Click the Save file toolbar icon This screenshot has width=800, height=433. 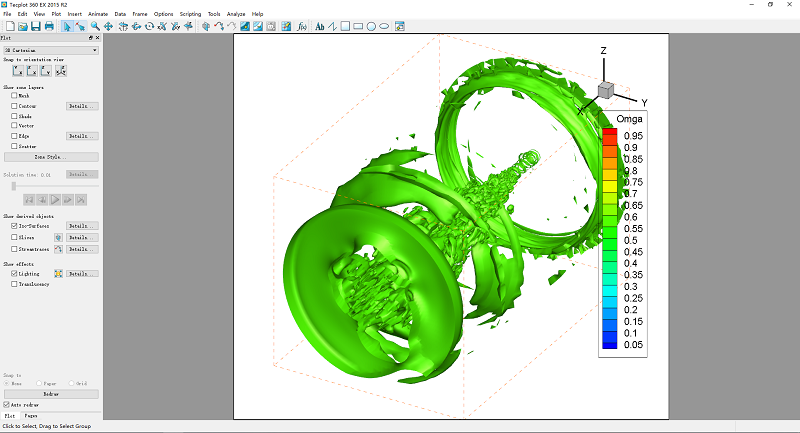(35, 26)
